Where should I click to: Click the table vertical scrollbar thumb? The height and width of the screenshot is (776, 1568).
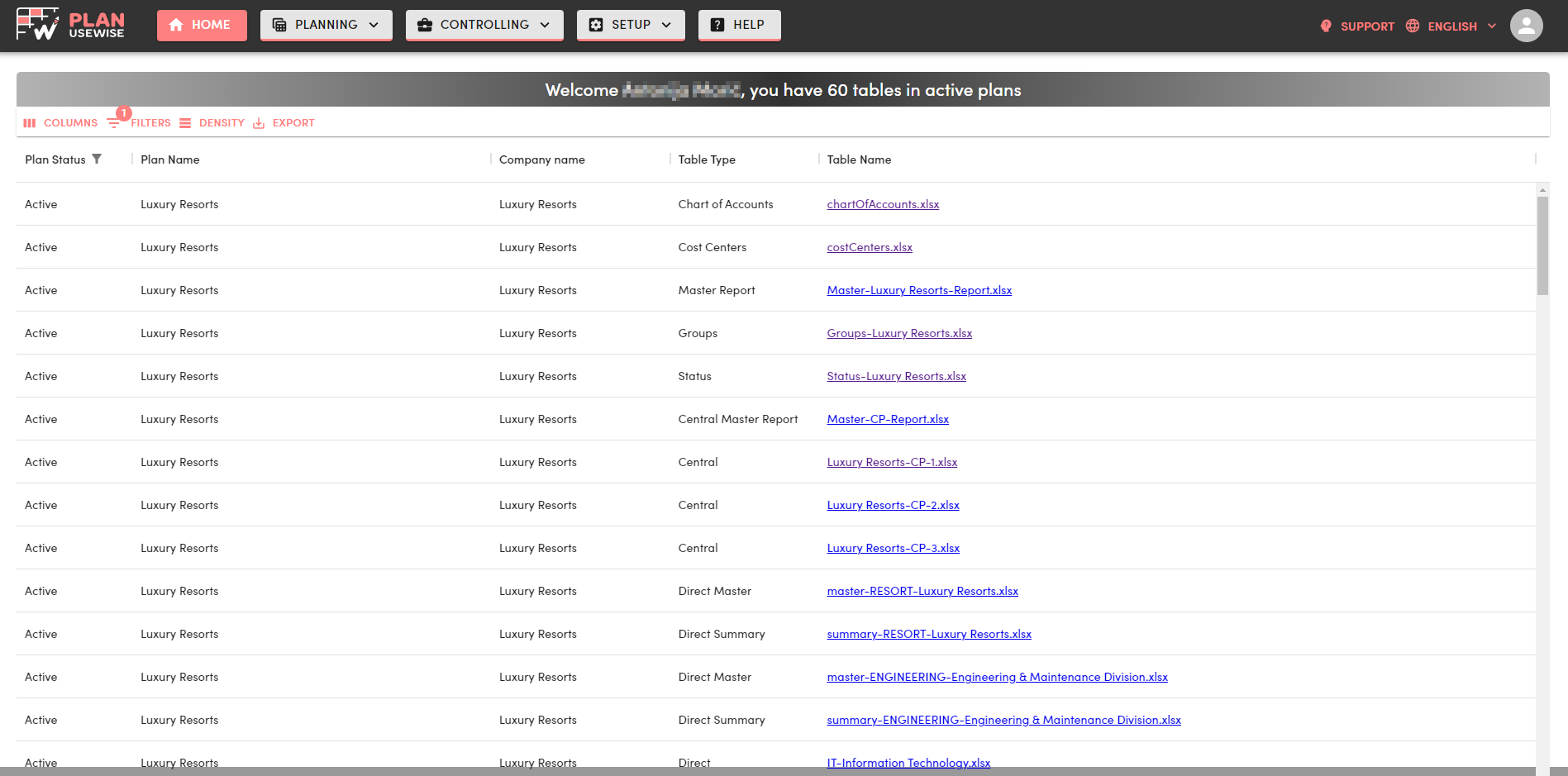[1542, 245]
